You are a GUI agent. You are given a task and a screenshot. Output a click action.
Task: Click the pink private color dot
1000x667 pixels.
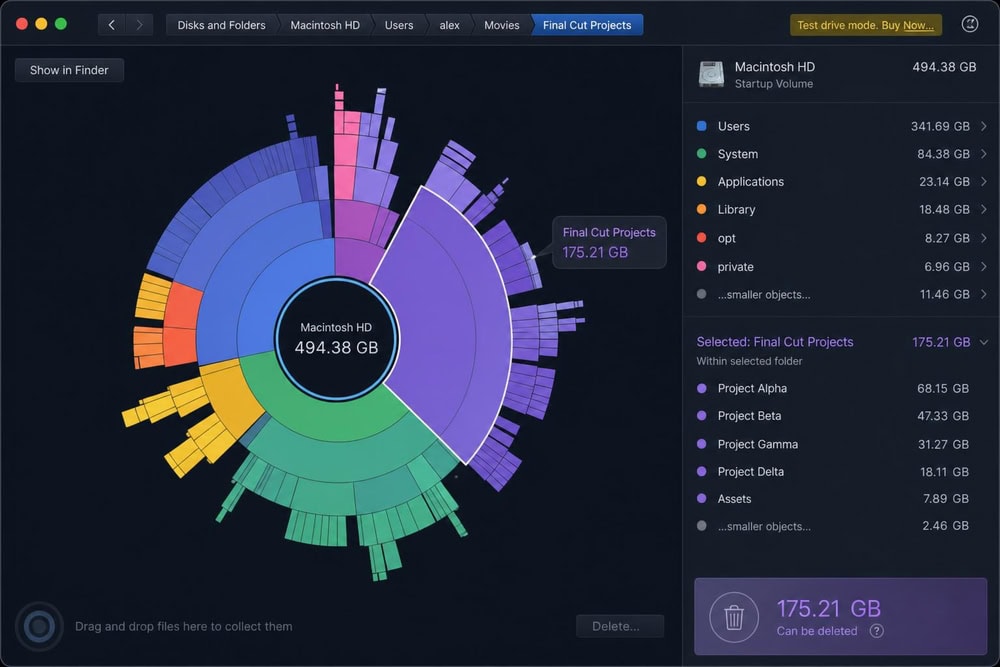pos(702,267)
